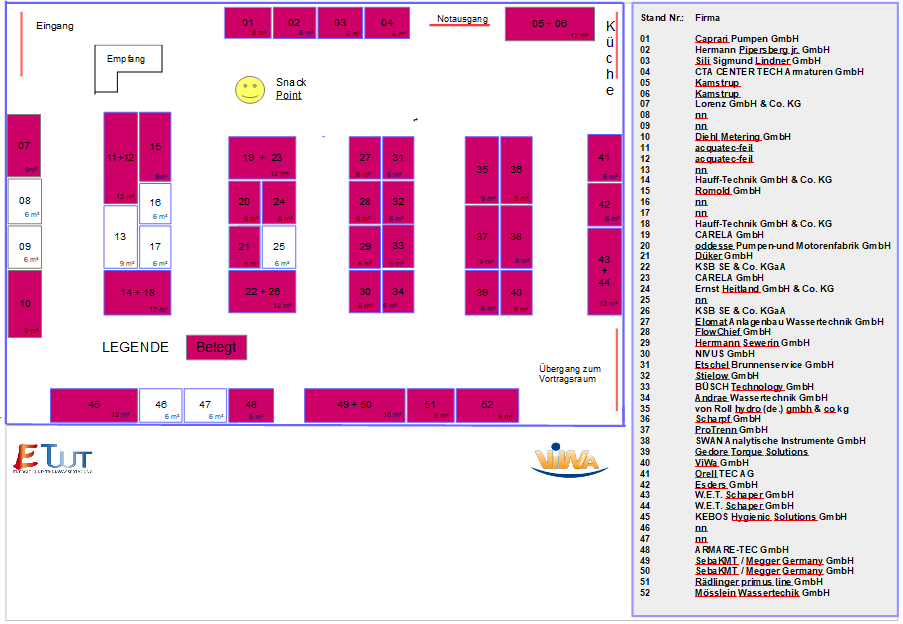Select combined booth 19 + 23
This screenshot has width=903, height=624.
click(262, 158)
